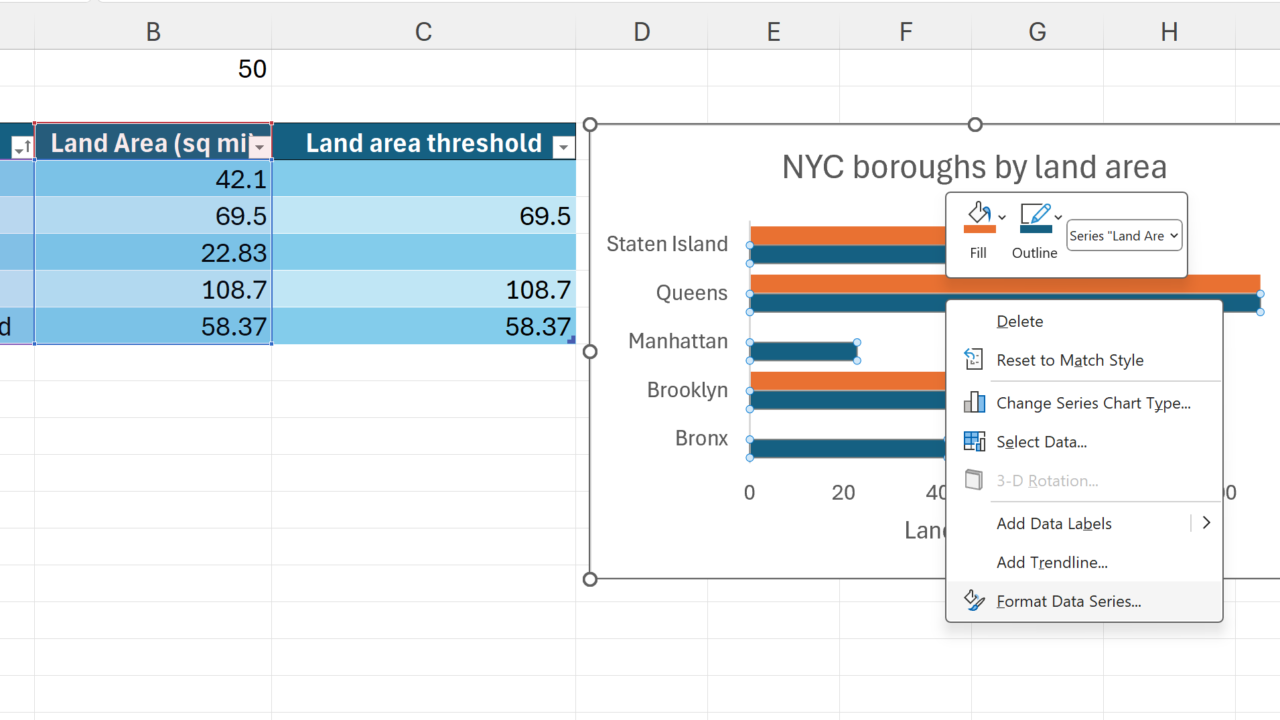Image resolution: width=1280 pixels, height=720 pixels.
Task: Open the Outline color dropdown arrow
Action: pos(1058,217)
